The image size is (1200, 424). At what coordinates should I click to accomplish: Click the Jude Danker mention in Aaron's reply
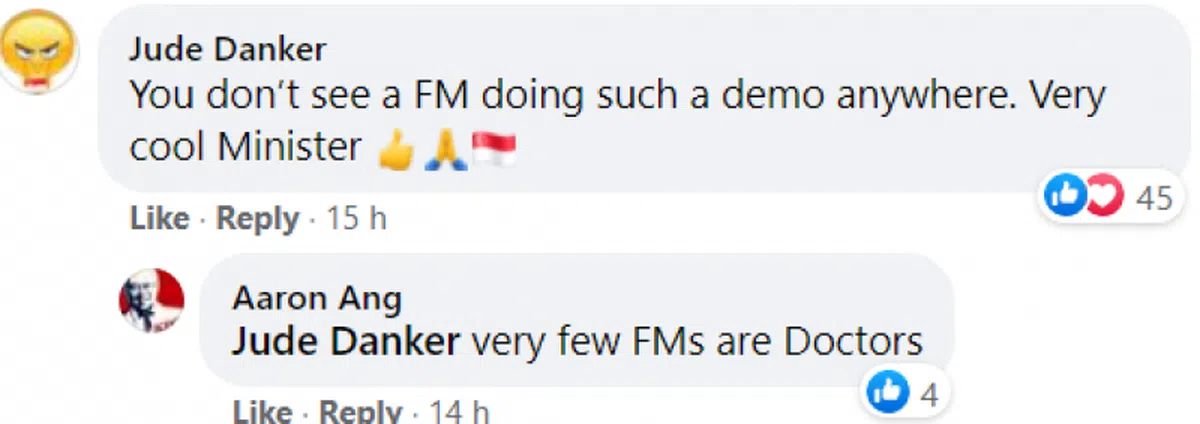pyautogui.click(x=346, y=342)
